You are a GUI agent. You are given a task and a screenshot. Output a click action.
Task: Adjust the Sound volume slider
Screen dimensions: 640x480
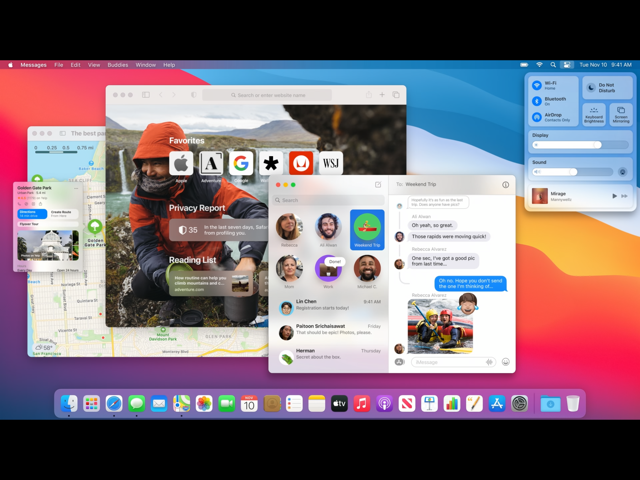[x=573, y=172]
